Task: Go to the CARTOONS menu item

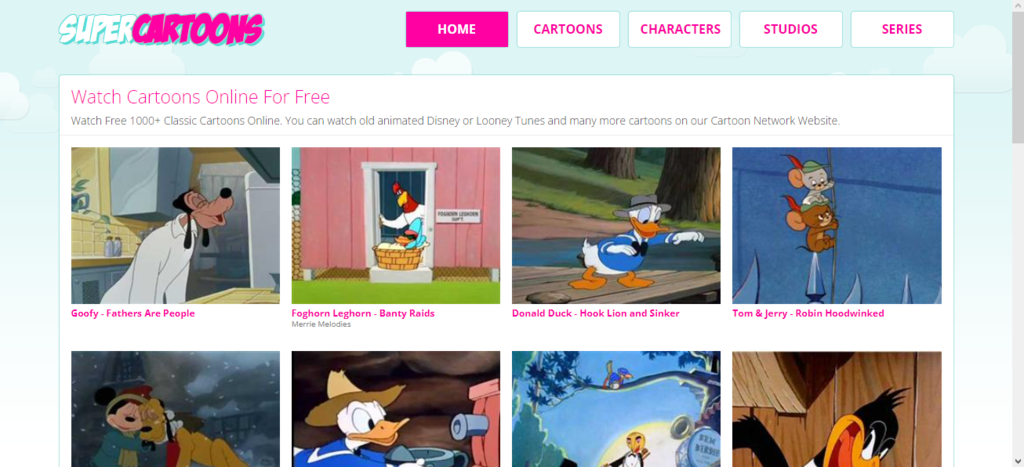Action: pyautogui.click(x=568, y=29)
